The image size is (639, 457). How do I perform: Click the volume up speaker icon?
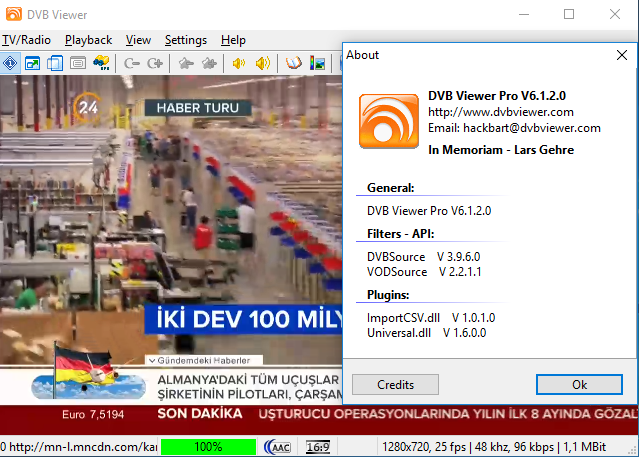(262, 63)
